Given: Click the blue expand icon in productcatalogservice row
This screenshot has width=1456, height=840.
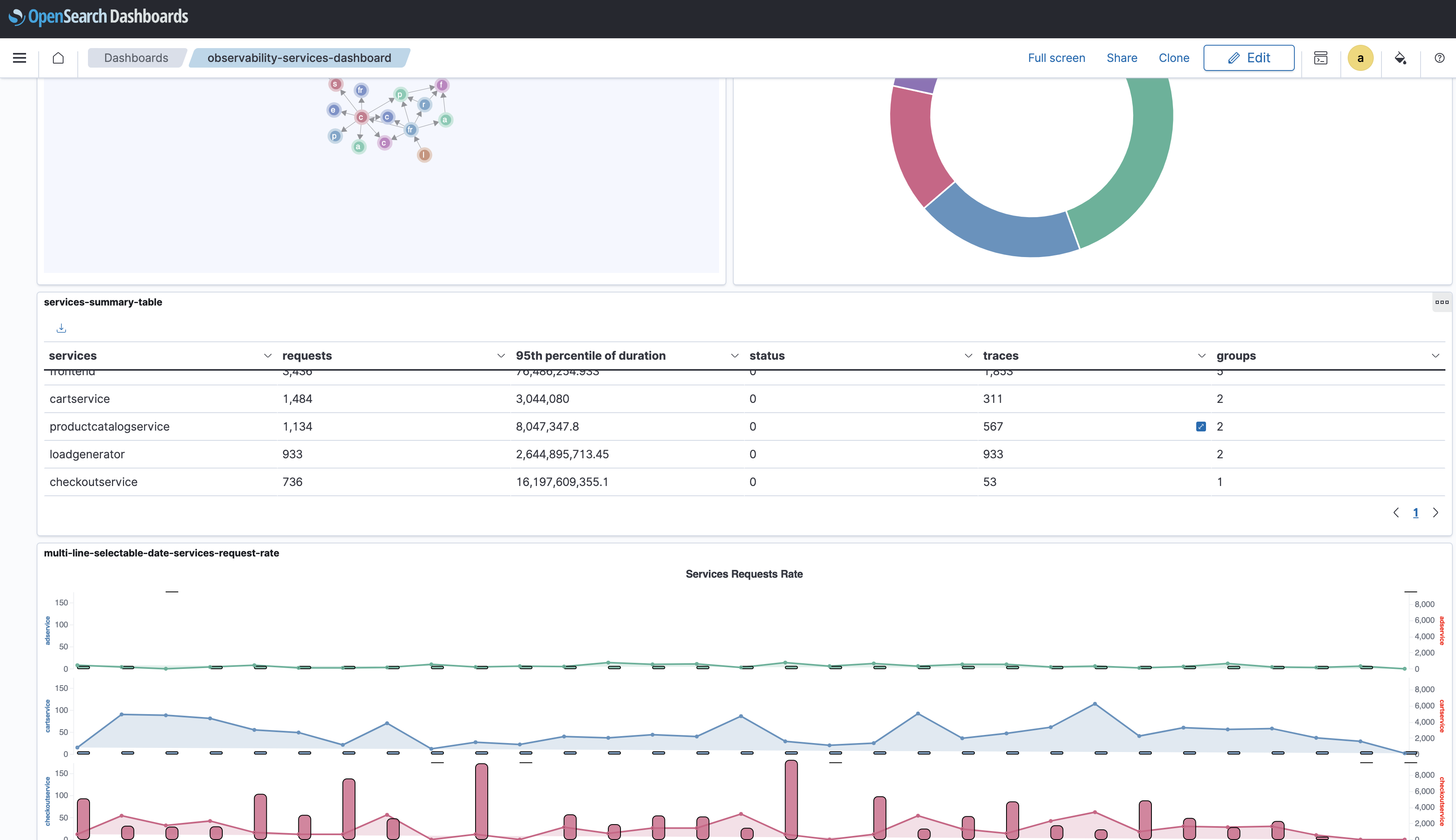Looking at the screenshot, I should pos(1201,427).
